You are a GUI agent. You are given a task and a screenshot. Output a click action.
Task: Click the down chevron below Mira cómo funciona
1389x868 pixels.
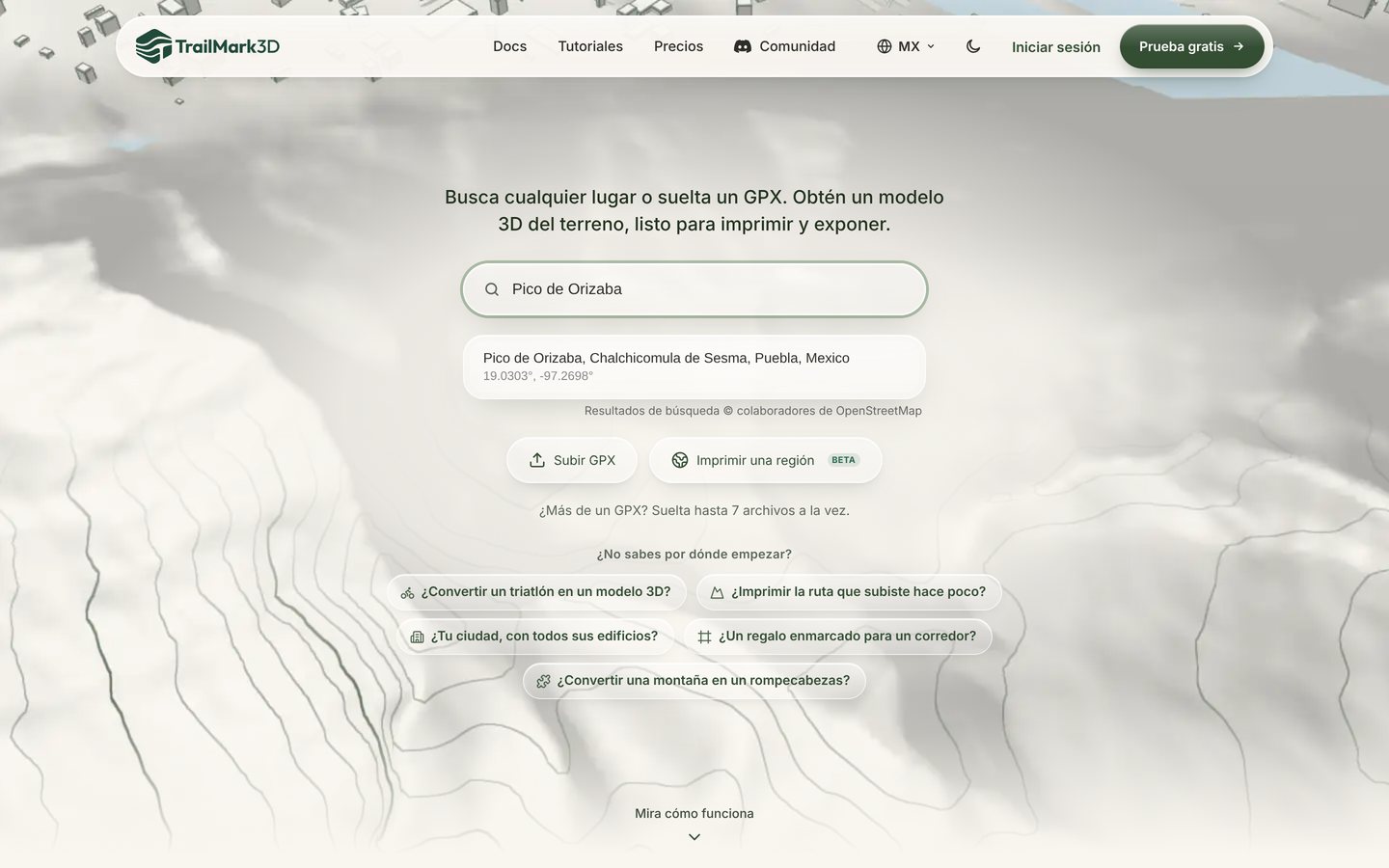tap(694, 837)
